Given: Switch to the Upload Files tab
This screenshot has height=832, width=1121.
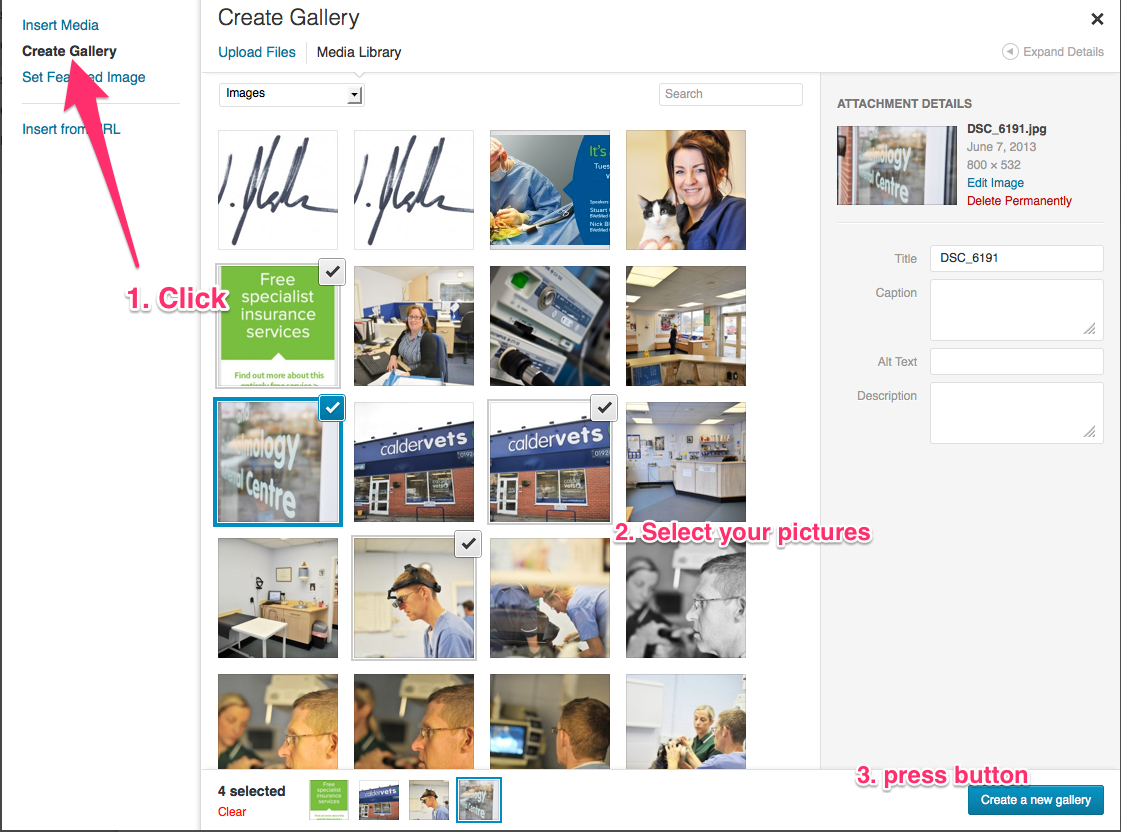Looking at the screenshot, I should tap(257, 52).
